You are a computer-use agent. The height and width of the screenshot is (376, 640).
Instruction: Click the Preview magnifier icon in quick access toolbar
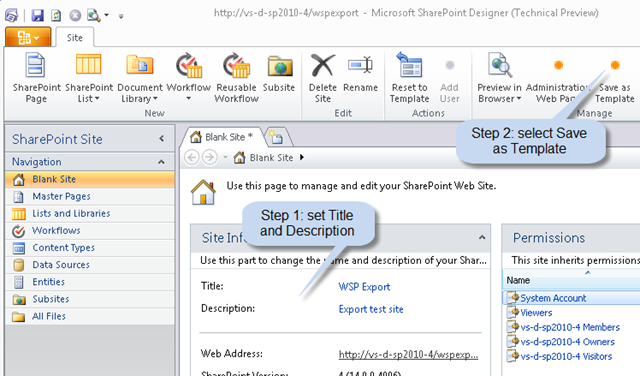pos(93,16)
